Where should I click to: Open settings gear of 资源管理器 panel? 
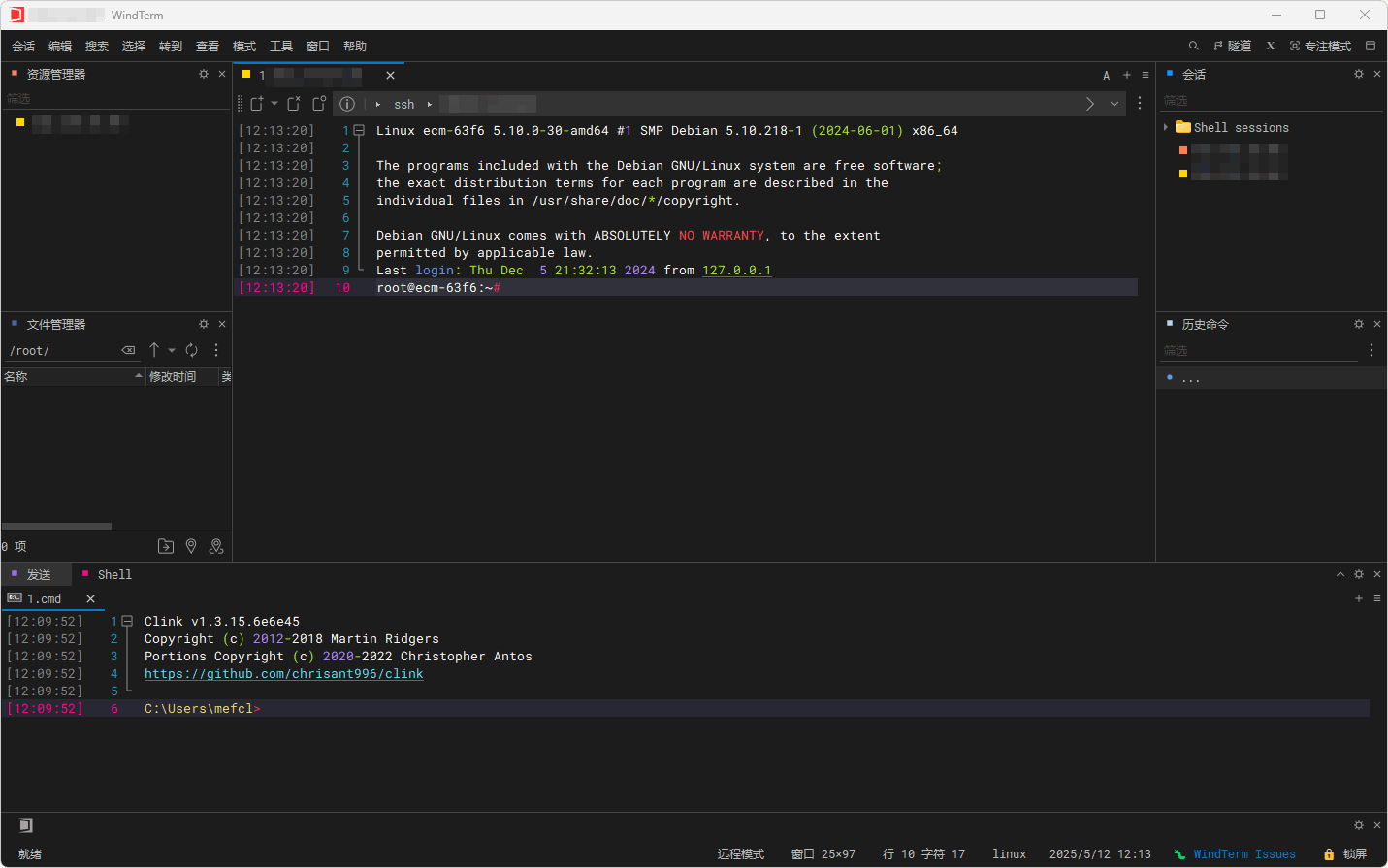coord(204,74)
